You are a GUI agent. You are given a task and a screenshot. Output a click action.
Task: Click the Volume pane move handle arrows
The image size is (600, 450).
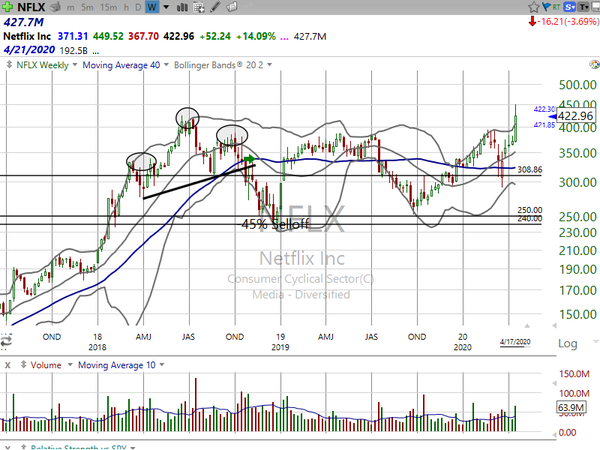[23, 365]
